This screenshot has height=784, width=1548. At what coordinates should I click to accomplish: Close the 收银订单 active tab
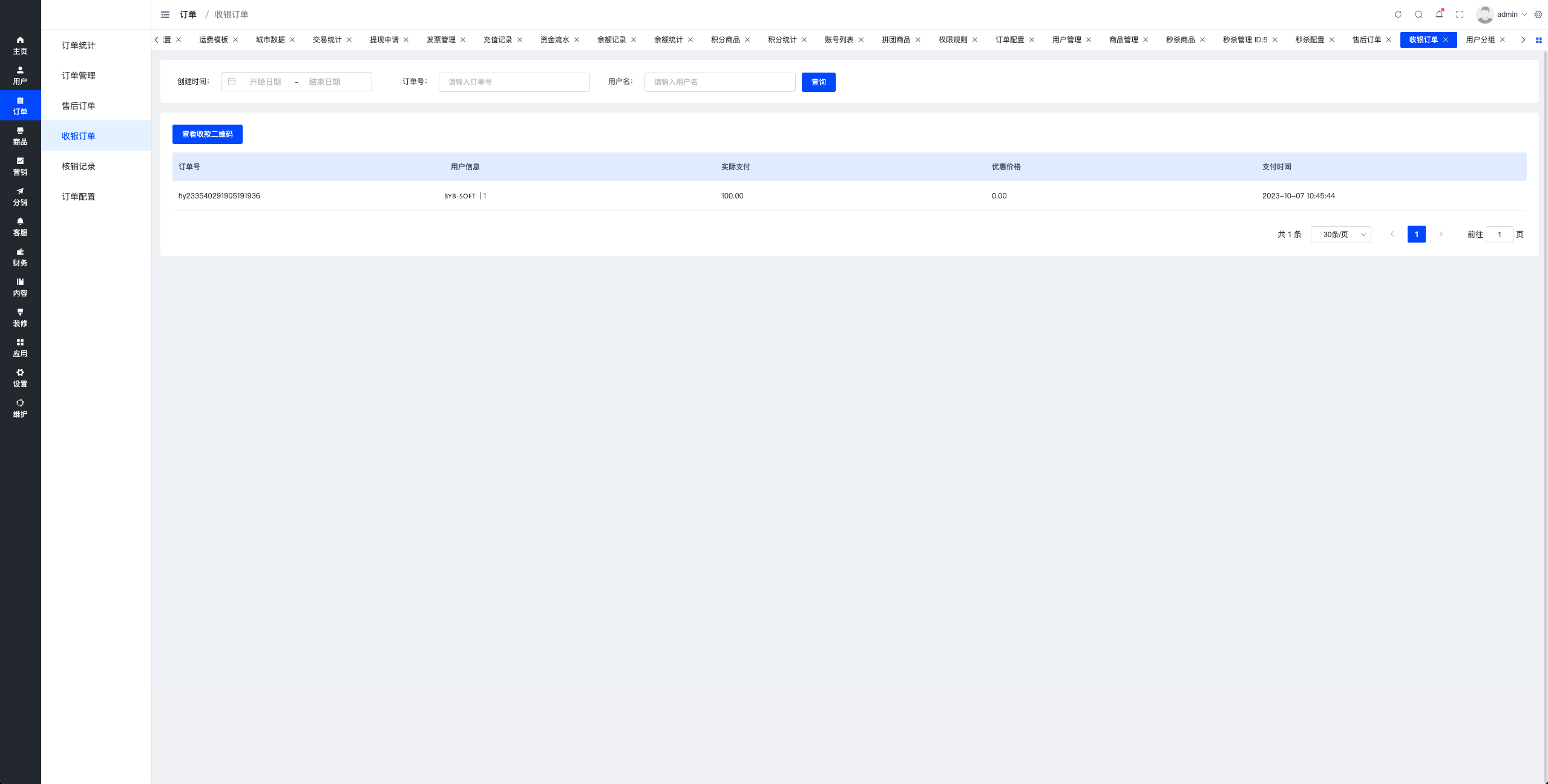tap(1446, 40)
